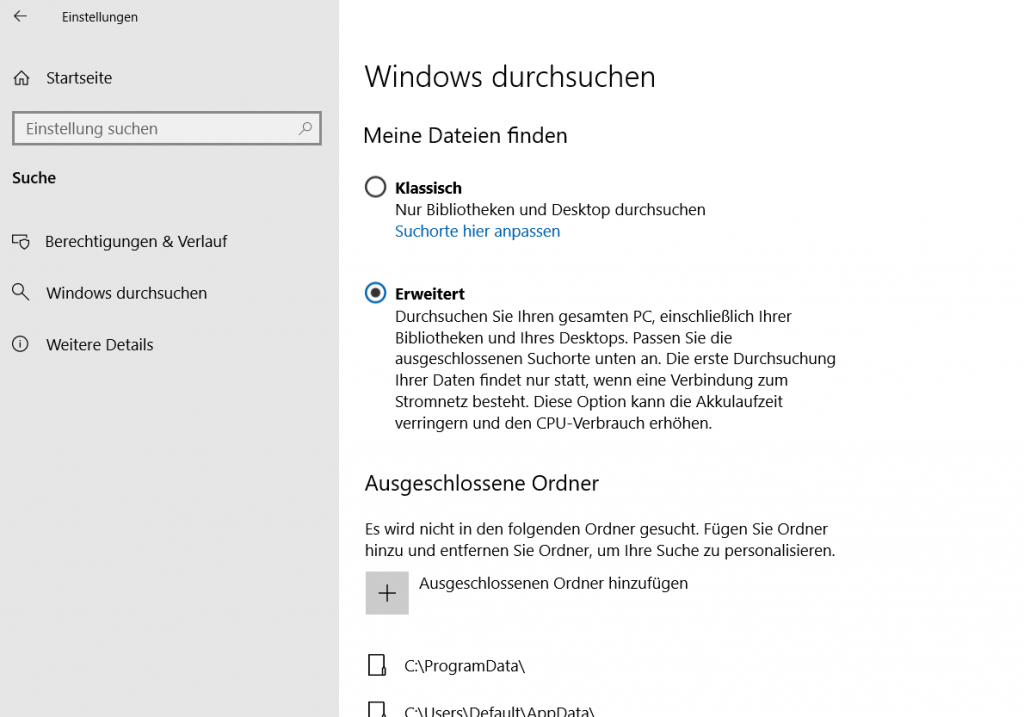
Task: Open the Windows durchsuchen sidebar entry
Action: tap(127, 293)
